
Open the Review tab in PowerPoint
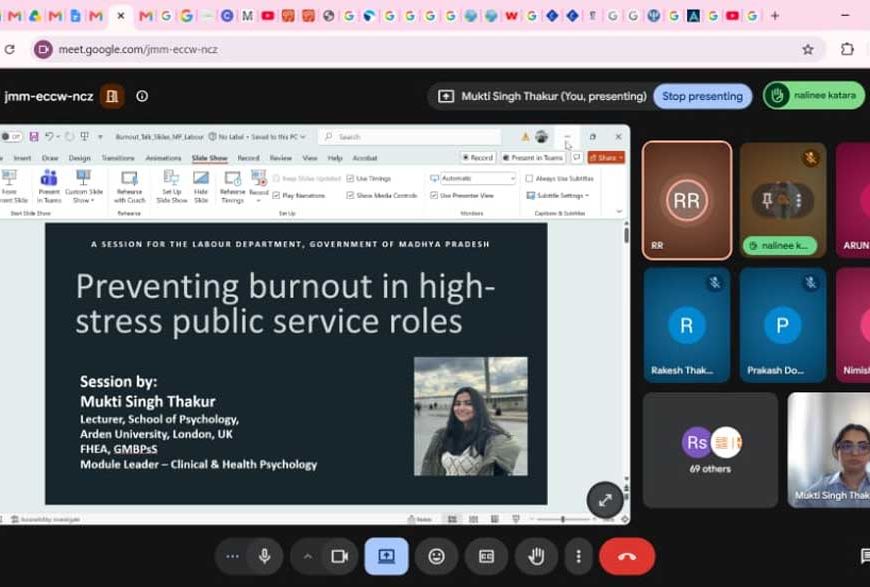(281, 158)
